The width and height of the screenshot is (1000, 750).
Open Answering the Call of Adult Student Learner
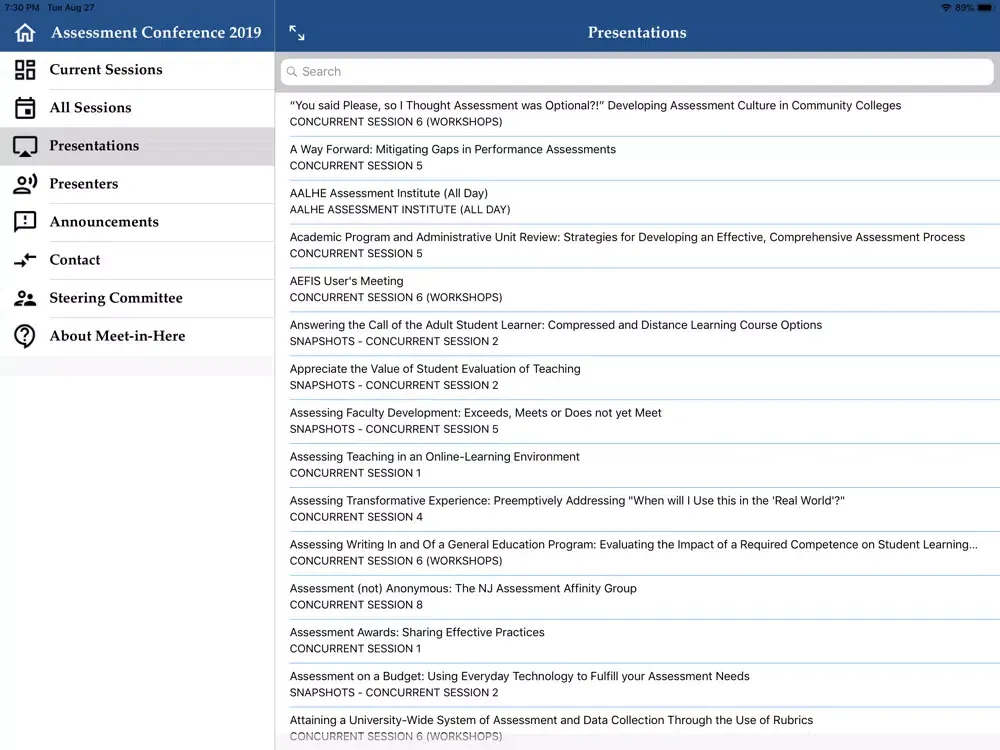[638, 334]
